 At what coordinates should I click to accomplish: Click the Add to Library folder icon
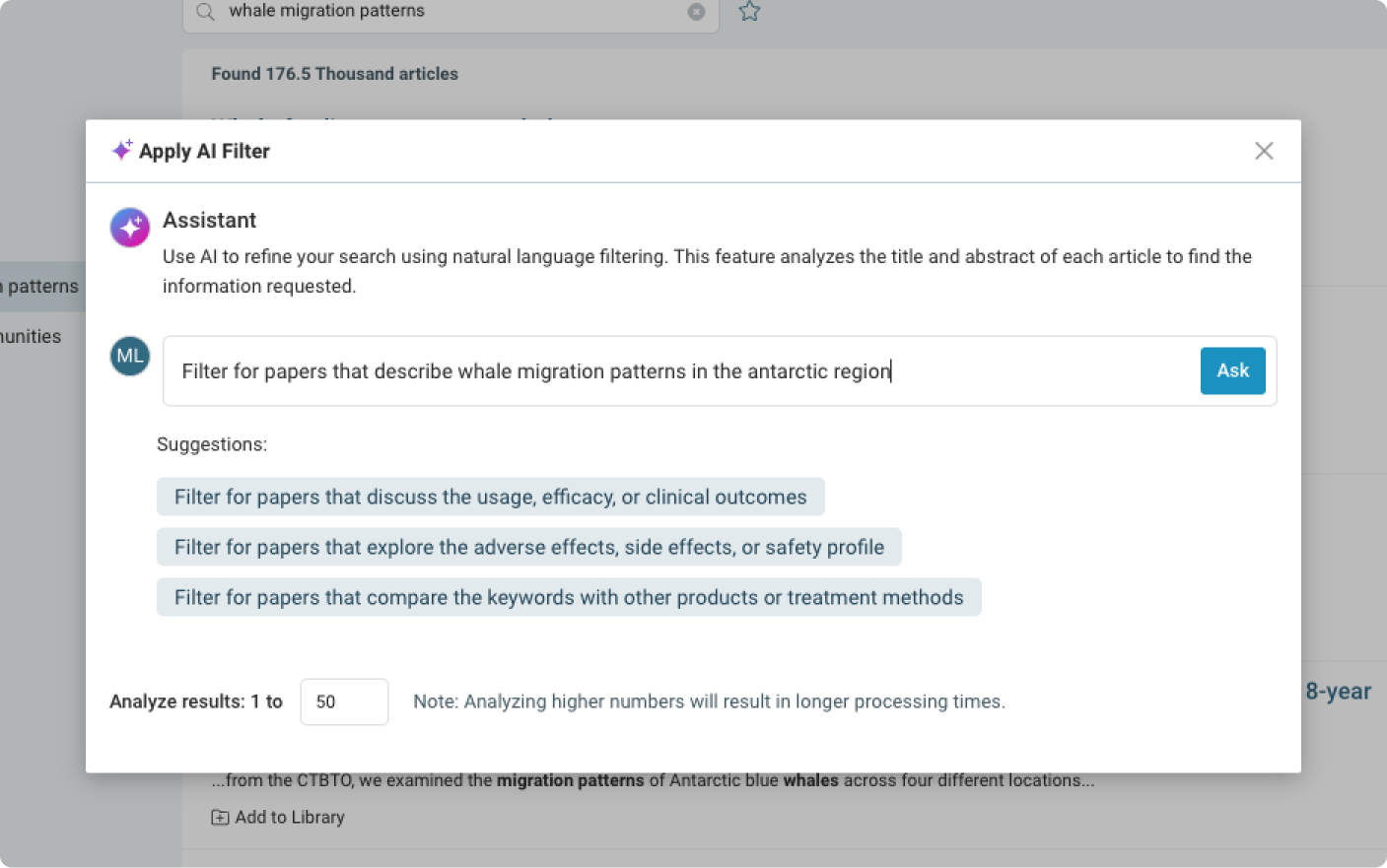tap(220, 818)
